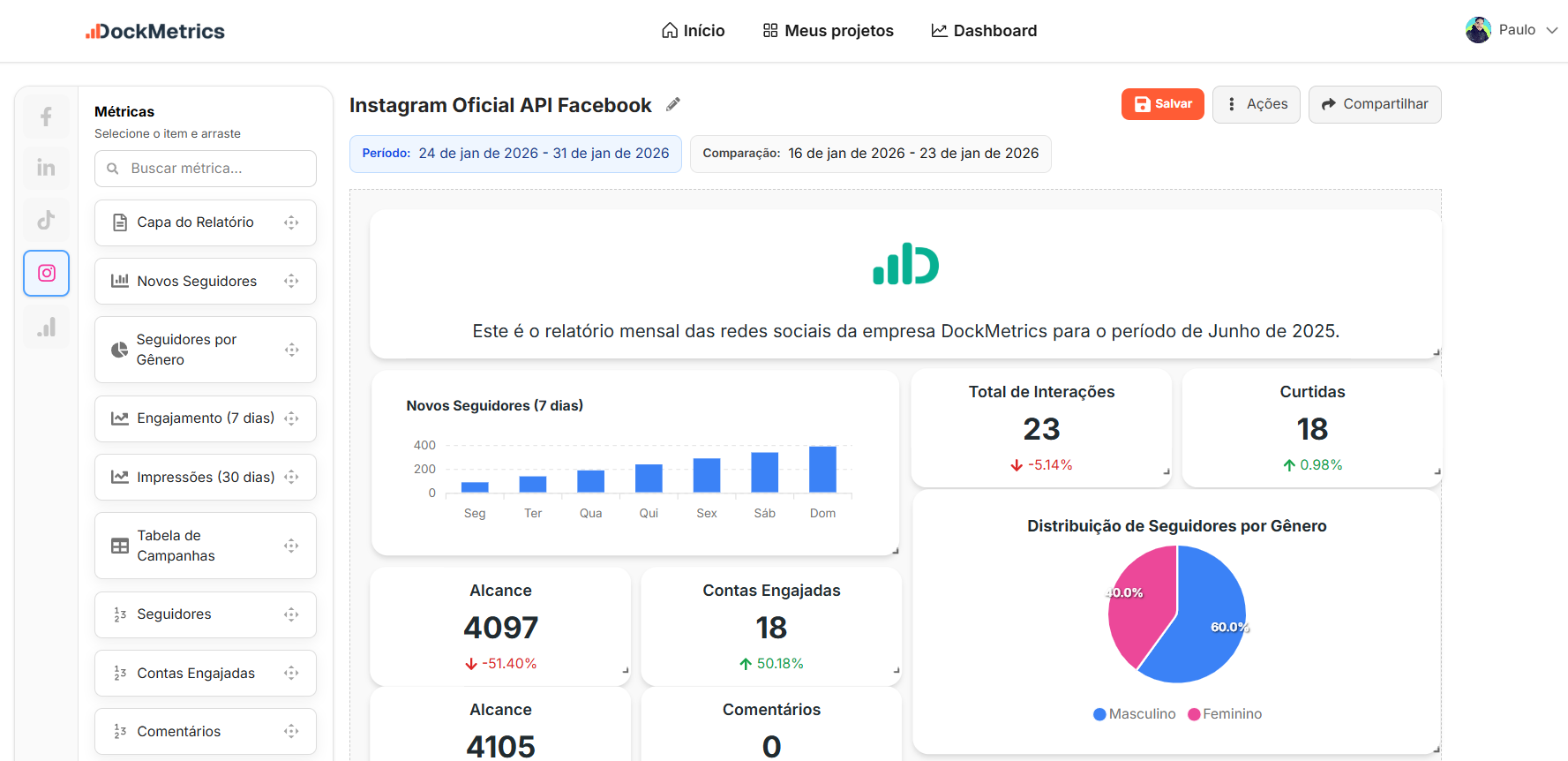The width and height of the screenshot is (1568, 761).
Task: Click the pencil icon to edit report title
Action: pyautogui.click(x=673, y=104)
